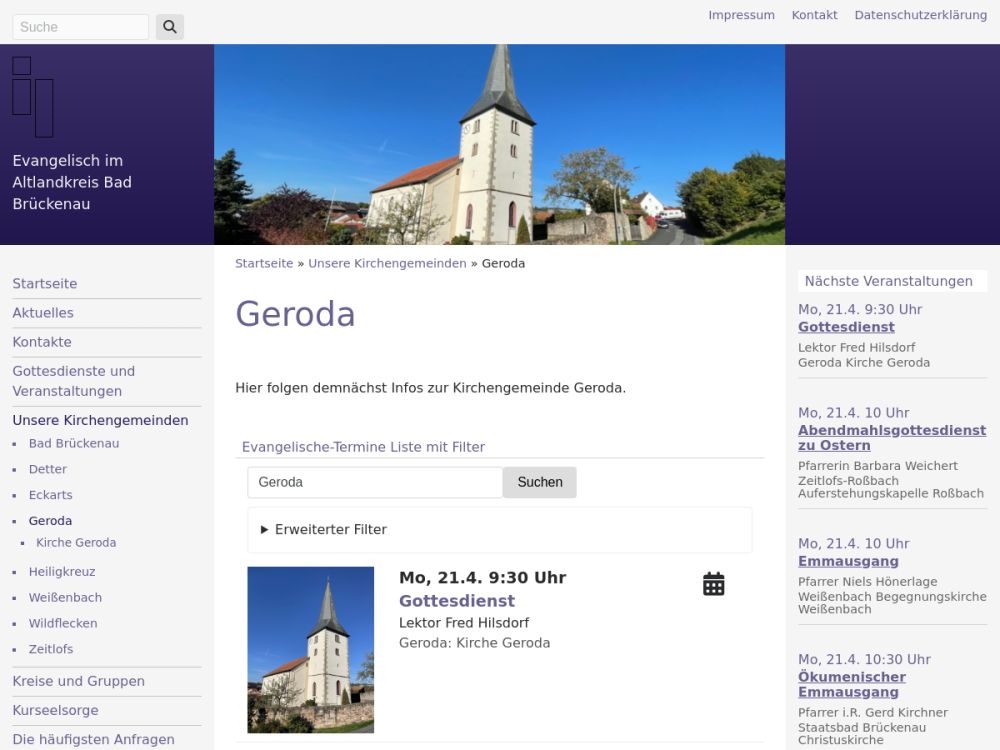Viewport: 1000px width, 750px height.
Task: Click the magnifier search icon button
Action: [170, 27]
